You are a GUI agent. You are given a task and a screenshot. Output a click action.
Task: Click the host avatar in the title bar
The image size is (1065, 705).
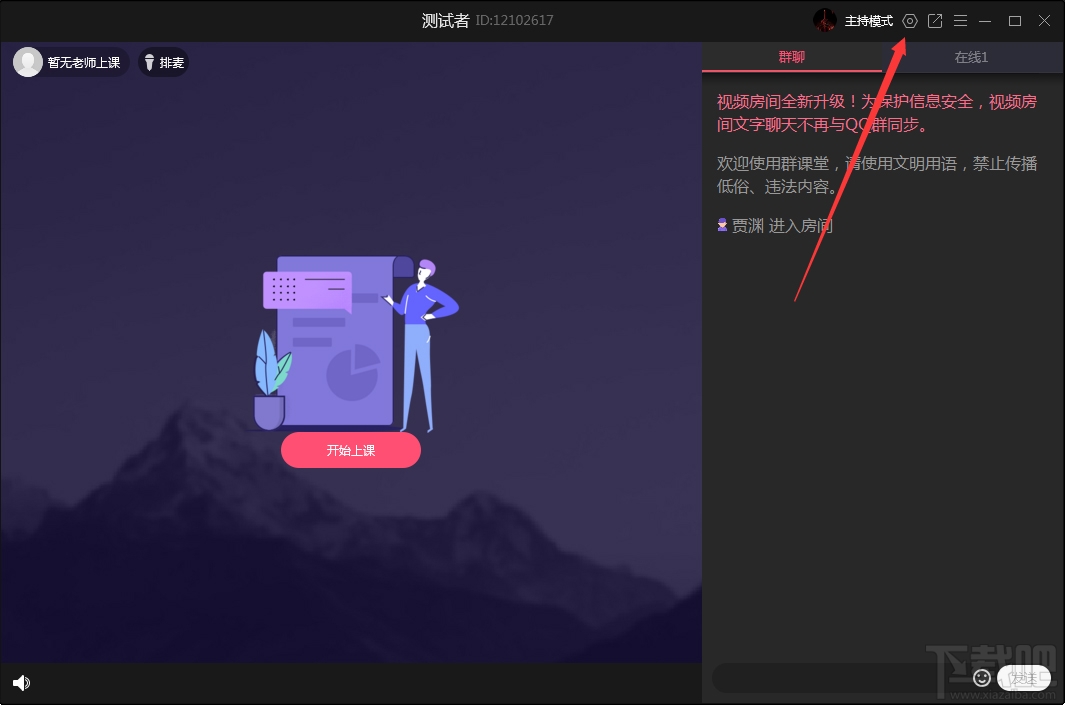pos(825,20)
